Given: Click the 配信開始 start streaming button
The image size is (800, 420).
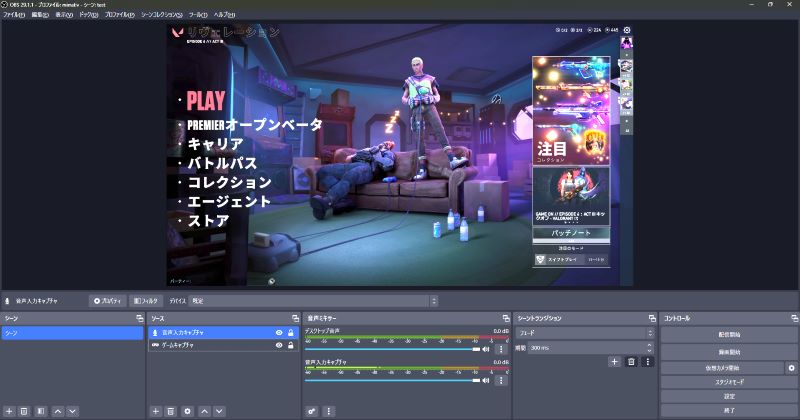Looking at the screenshot, I should tap(729, 334).
